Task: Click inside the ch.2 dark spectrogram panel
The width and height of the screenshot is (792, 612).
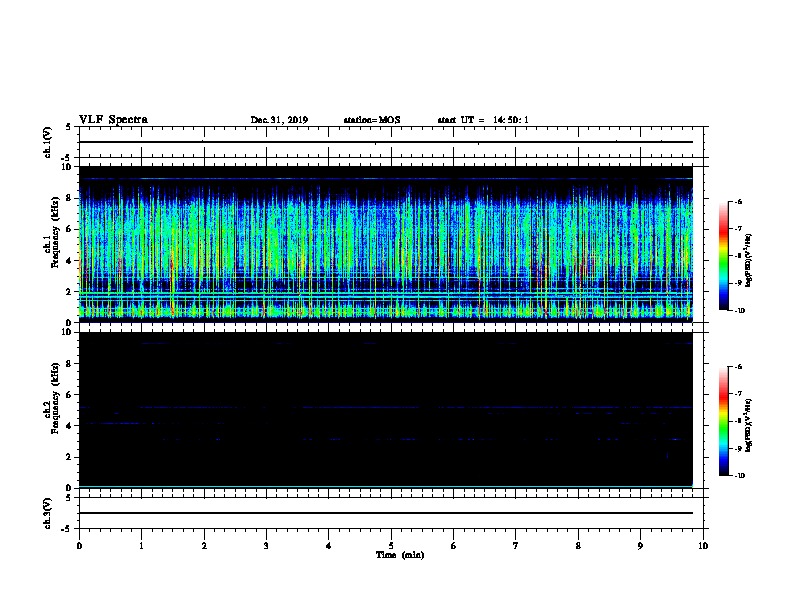Action: pyautogui.click(x=385, y=410)
